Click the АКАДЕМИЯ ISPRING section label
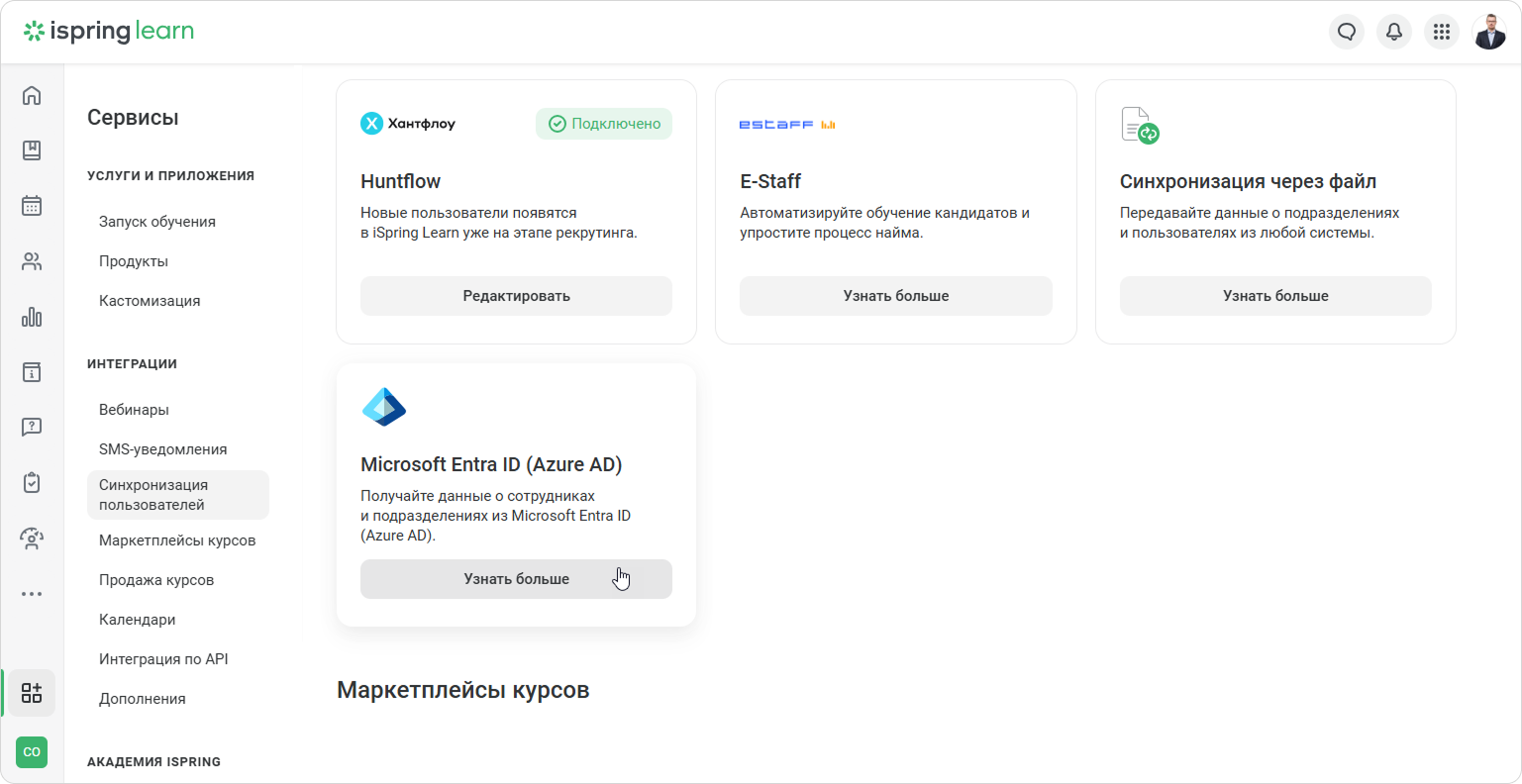 (x=153, y=762)
